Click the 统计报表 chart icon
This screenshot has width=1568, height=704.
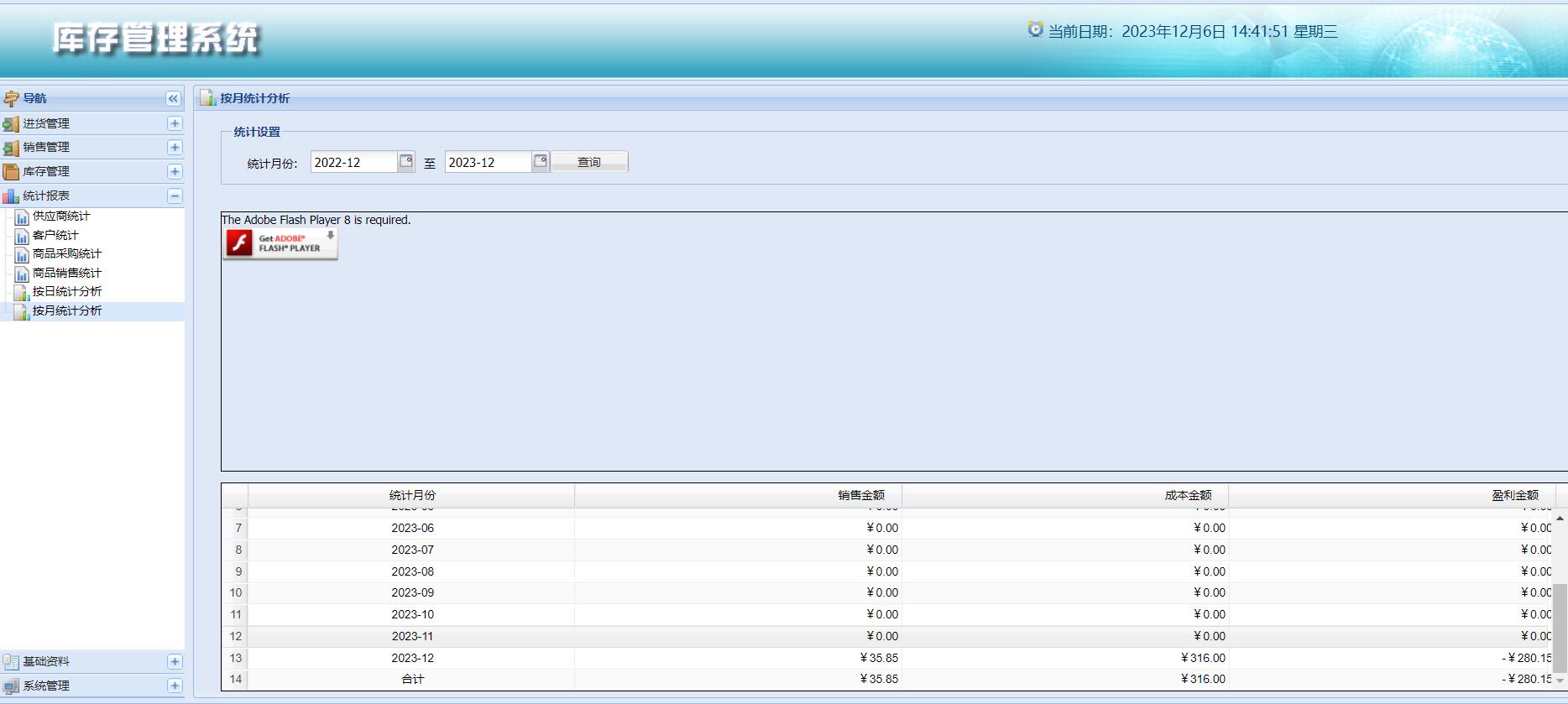click(x=11, y=196)
